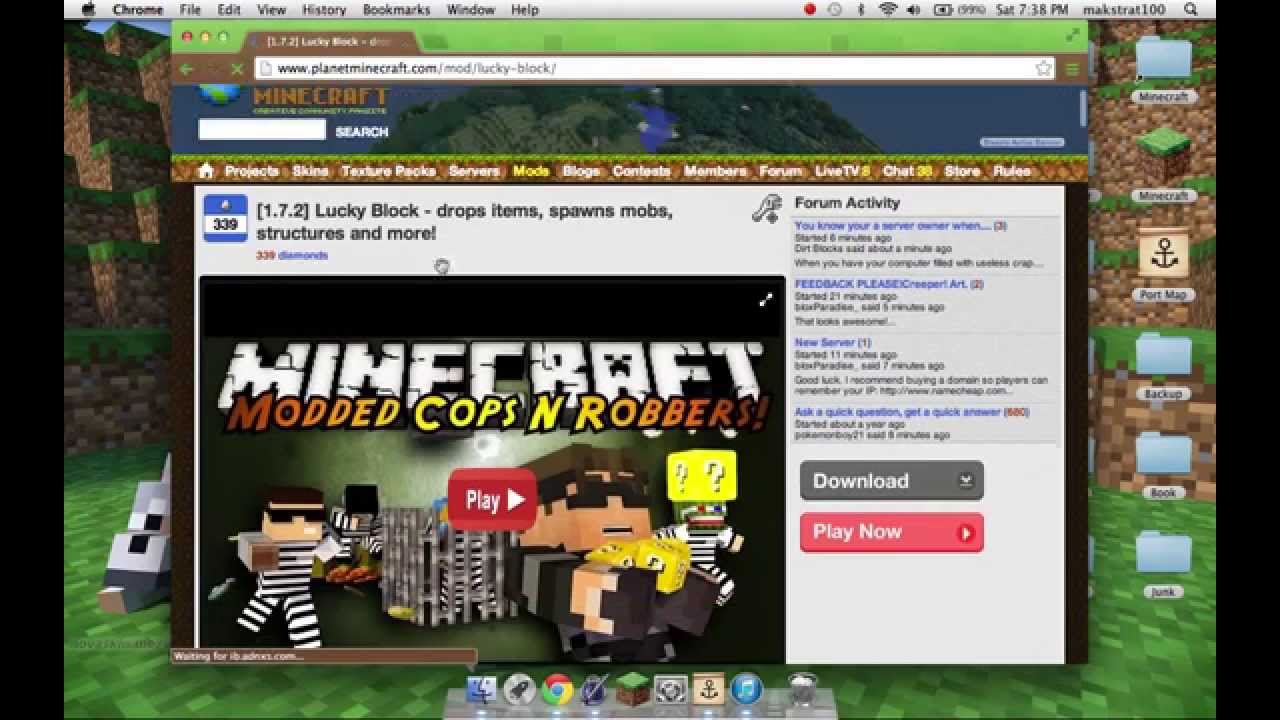Click the red Play Now button

click(891, 533)
